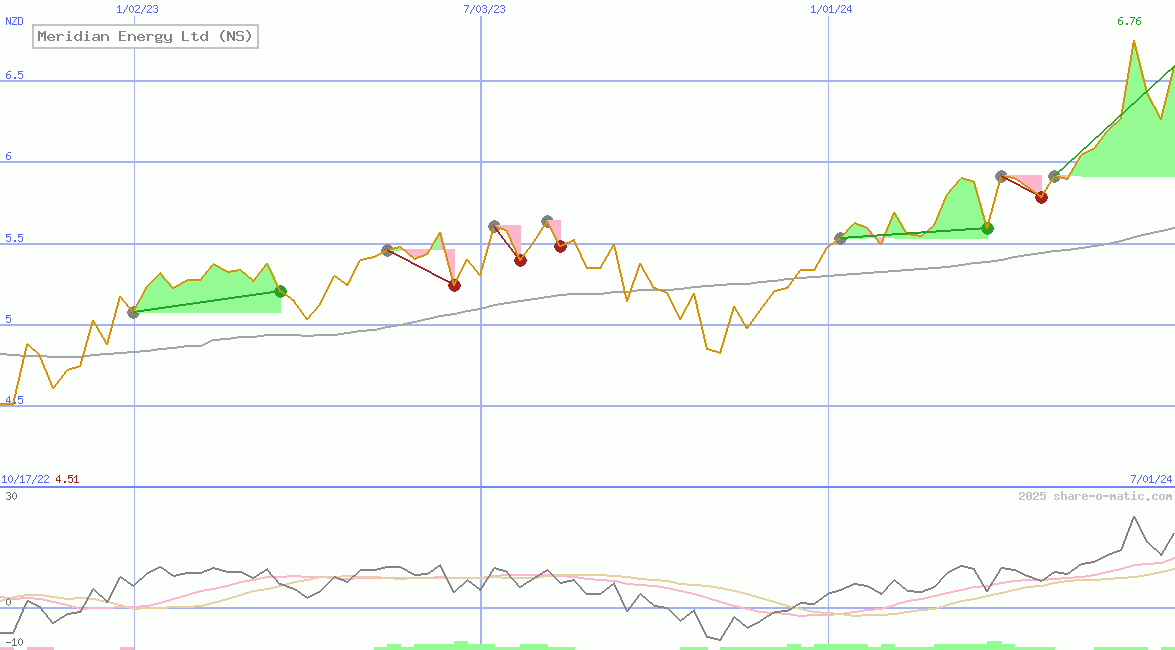Select gray entry marker just right of 7/03/23
The height and width of the screenshot is (650, 1175).
point(494,226)
